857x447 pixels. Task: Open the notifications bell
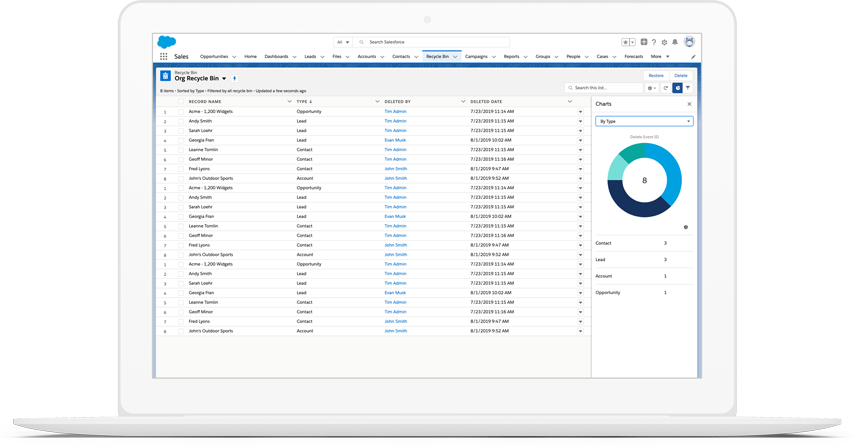click(x=675, y=42)
